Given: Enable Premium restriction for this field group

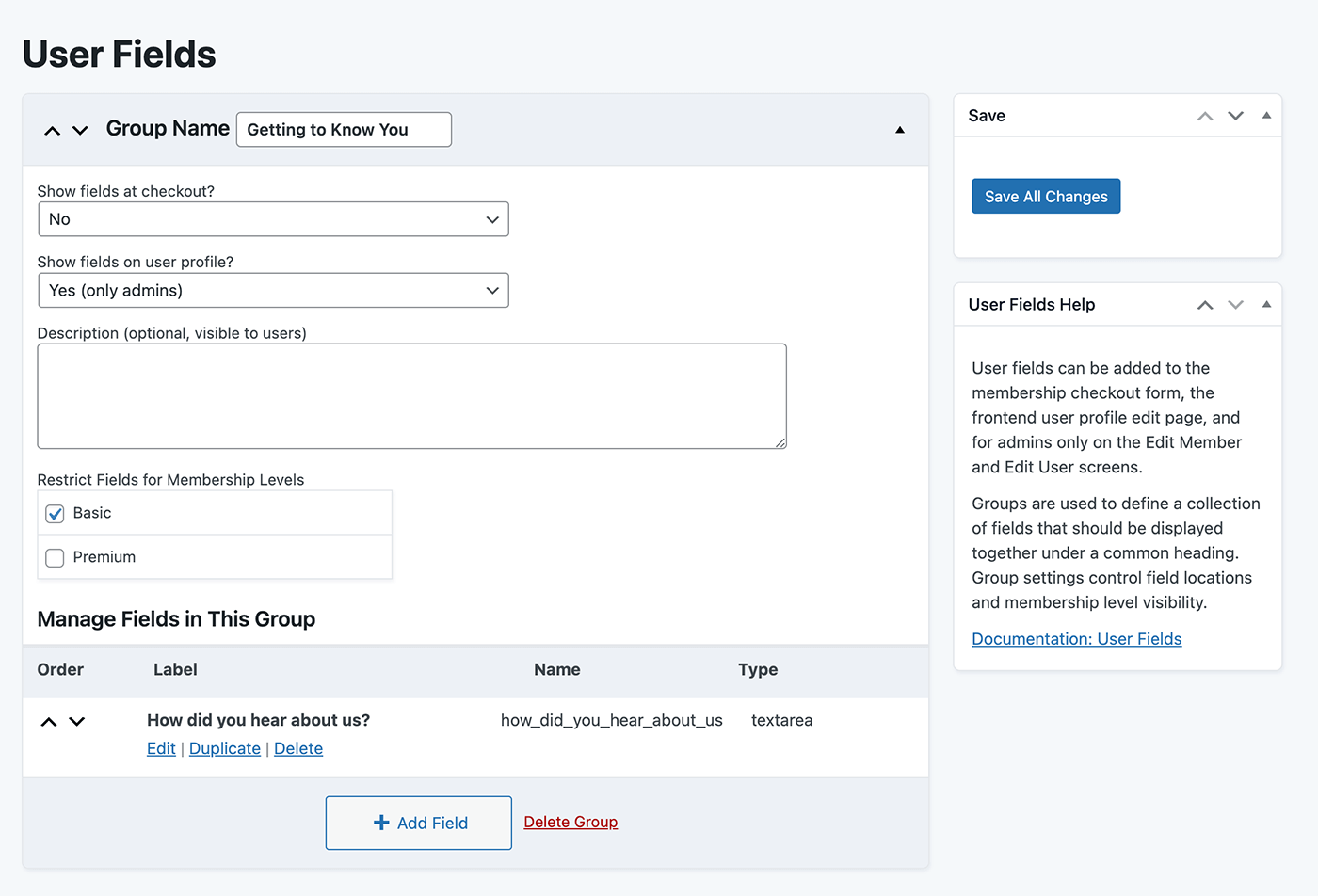Looking at the screenshot, I should [55, 557].
